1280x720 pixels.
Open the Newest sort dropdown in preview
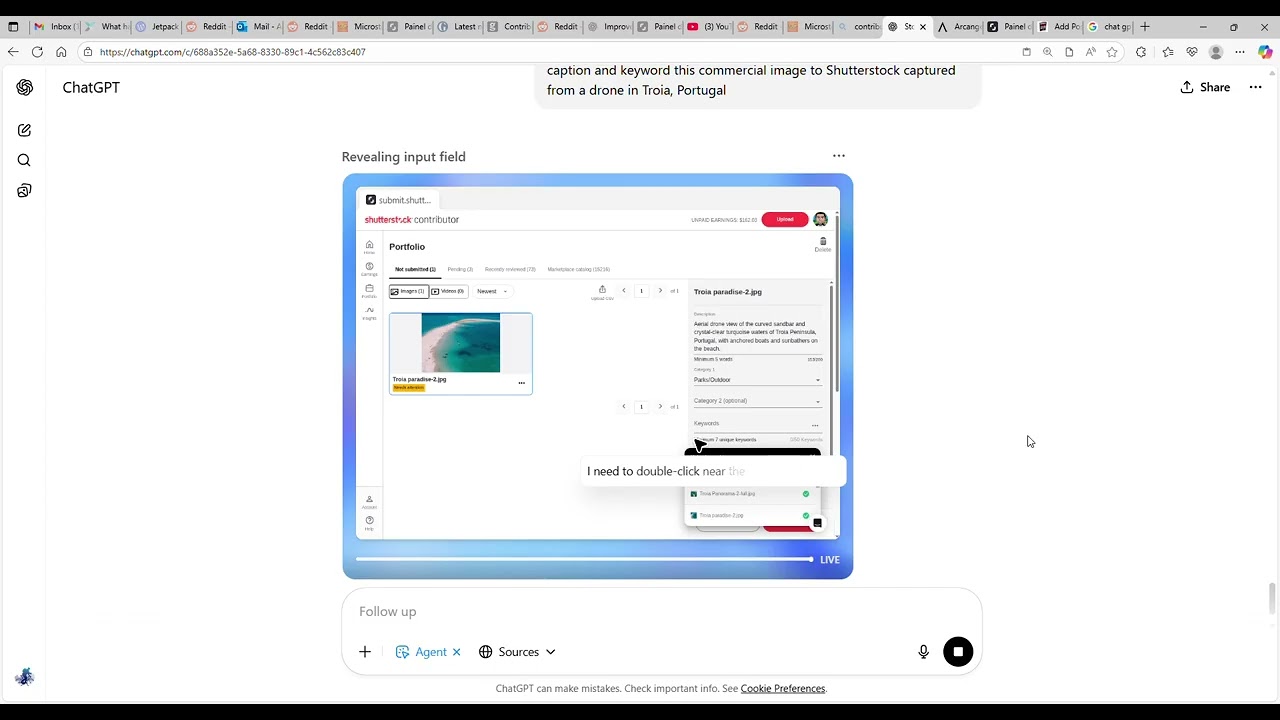pos(492,291)
